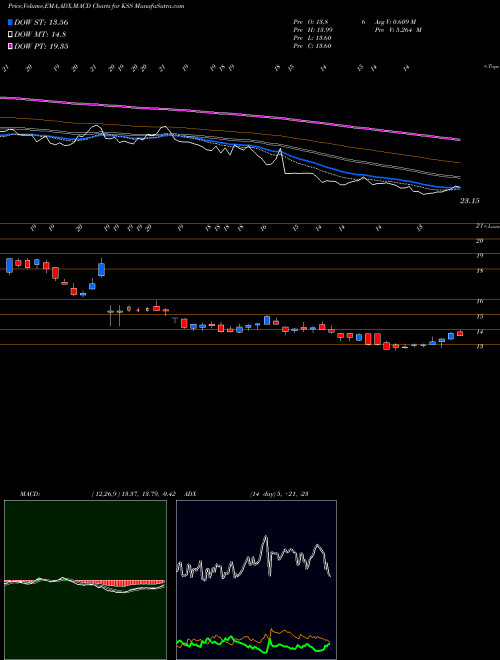
Task: Click the blue DOW ST legend swatch
Action: [x=11, y=22]
